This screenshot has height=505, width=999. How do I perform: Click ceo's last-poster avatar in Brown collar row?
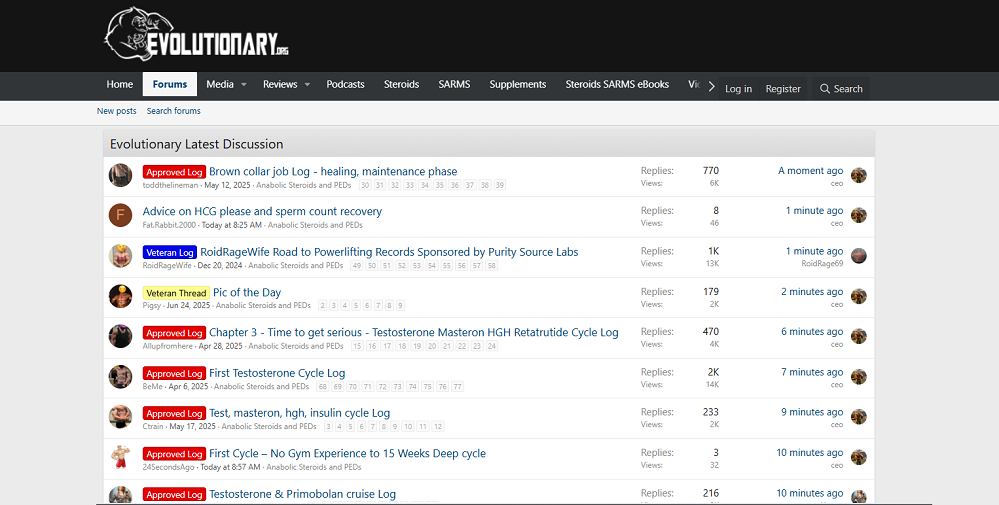(859, 175)
